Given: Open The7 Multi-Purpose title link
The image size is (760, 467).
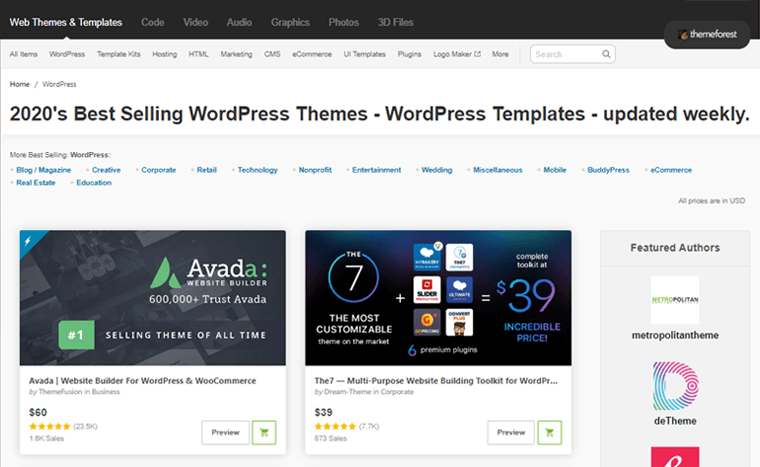Looking at the screenshot, I should [x=436, y=381].
